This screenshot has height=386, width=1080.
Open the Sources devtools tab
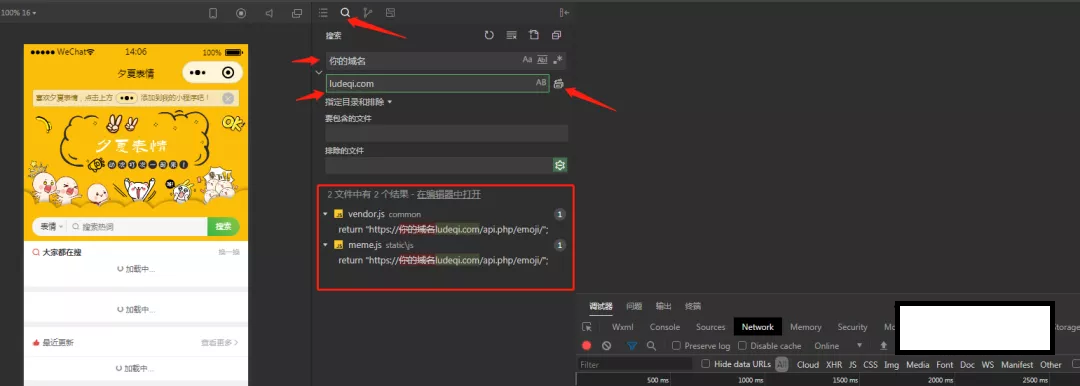coord(711,327)
